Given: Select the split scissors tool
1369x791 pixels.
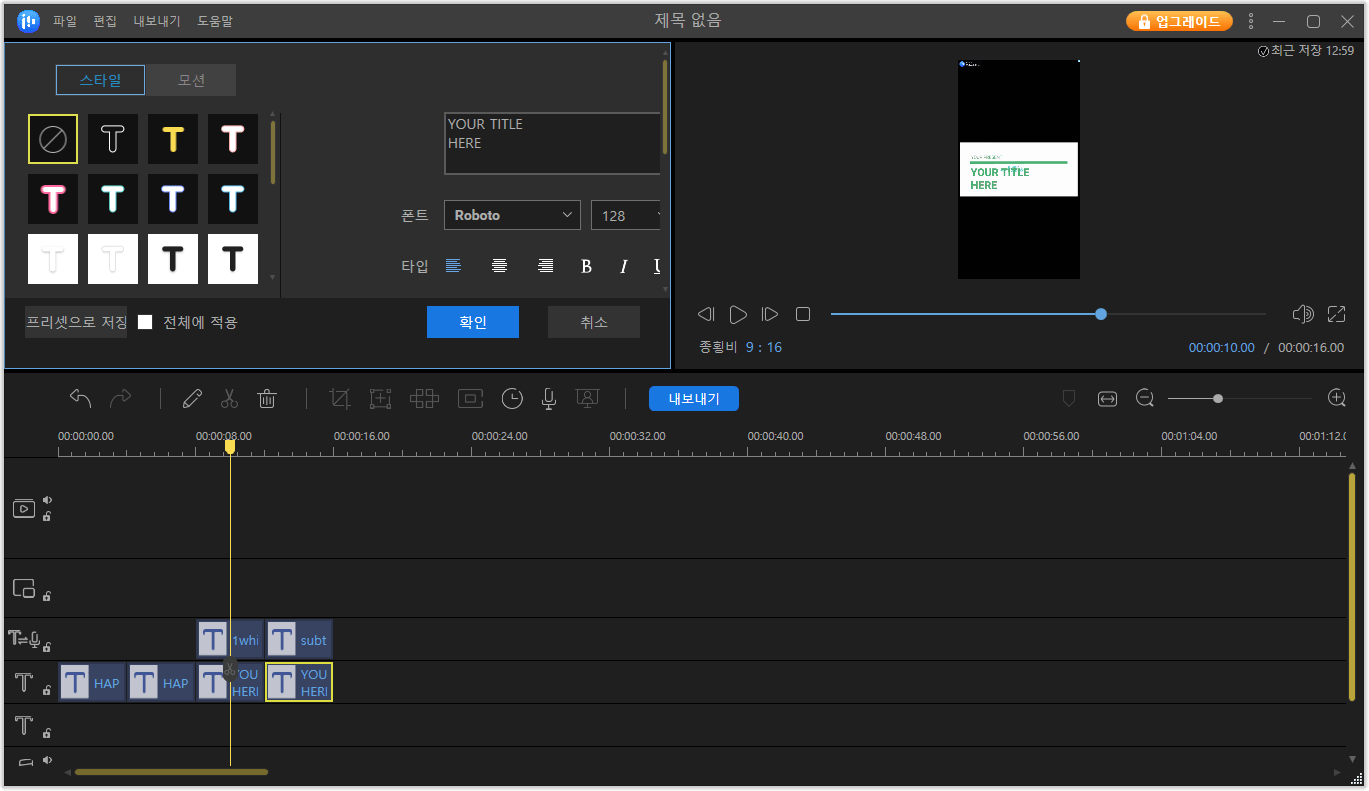Looking at the screenshot, I should click(229, 399).
